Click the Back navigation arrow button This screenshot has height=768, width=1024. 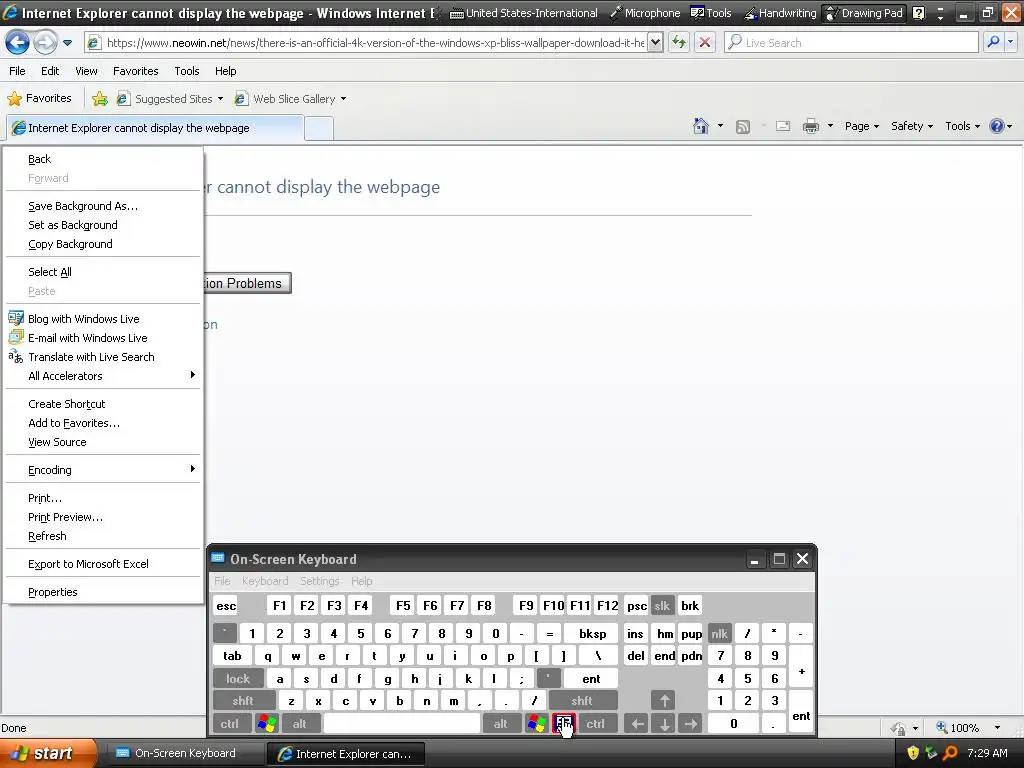pos(17,43)
